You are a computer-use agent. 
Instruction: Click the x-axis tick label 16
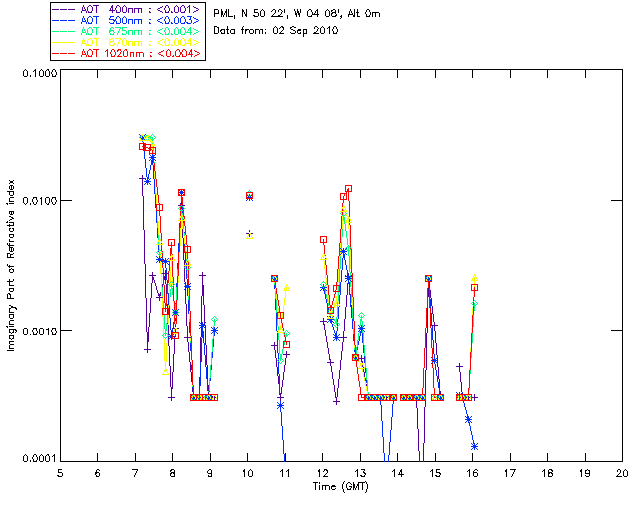point(472,473)
